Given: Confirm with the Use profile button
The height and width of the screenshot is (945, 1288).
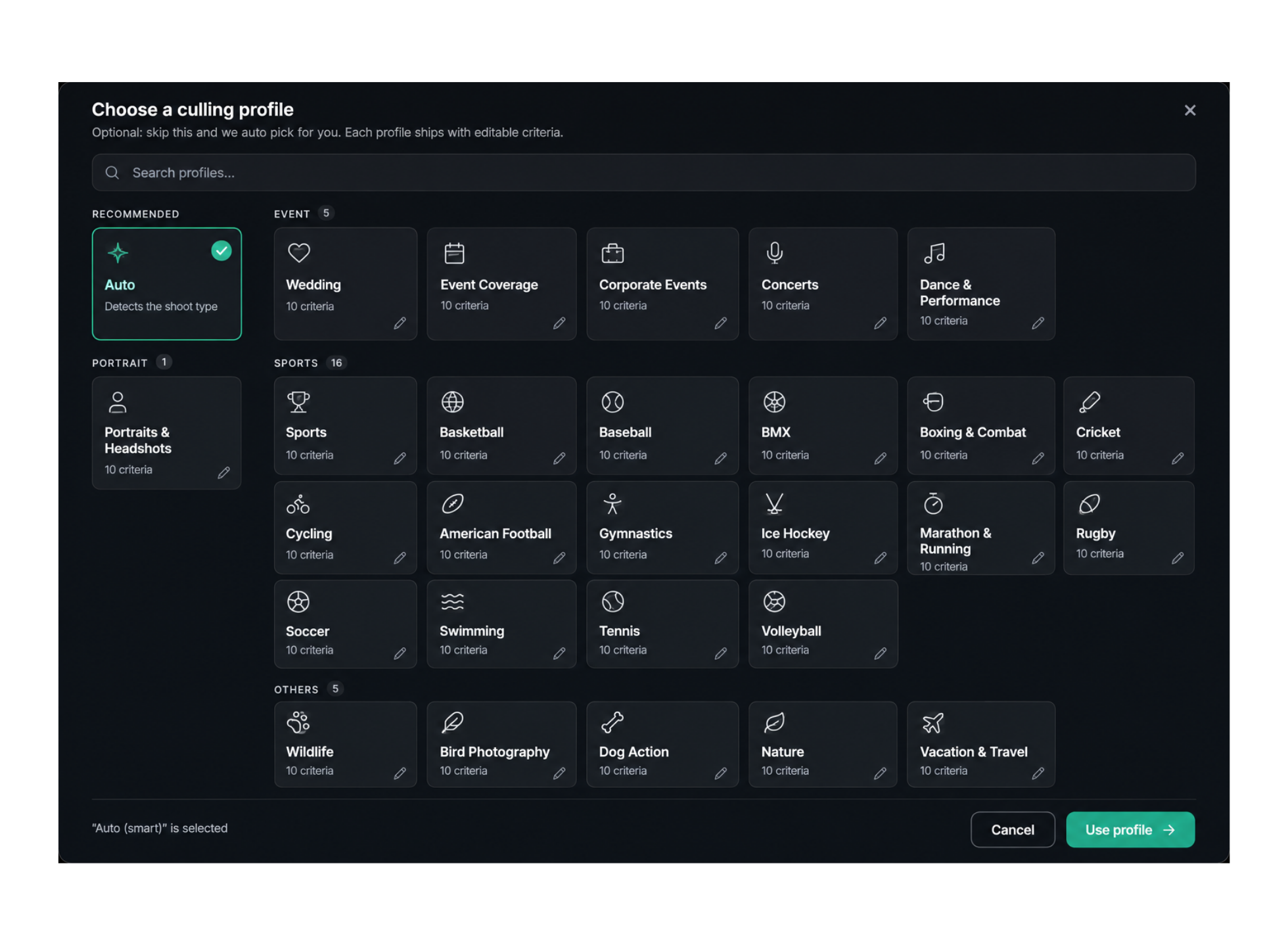Looking at the screenshot, I should (x=1130, y=829).
